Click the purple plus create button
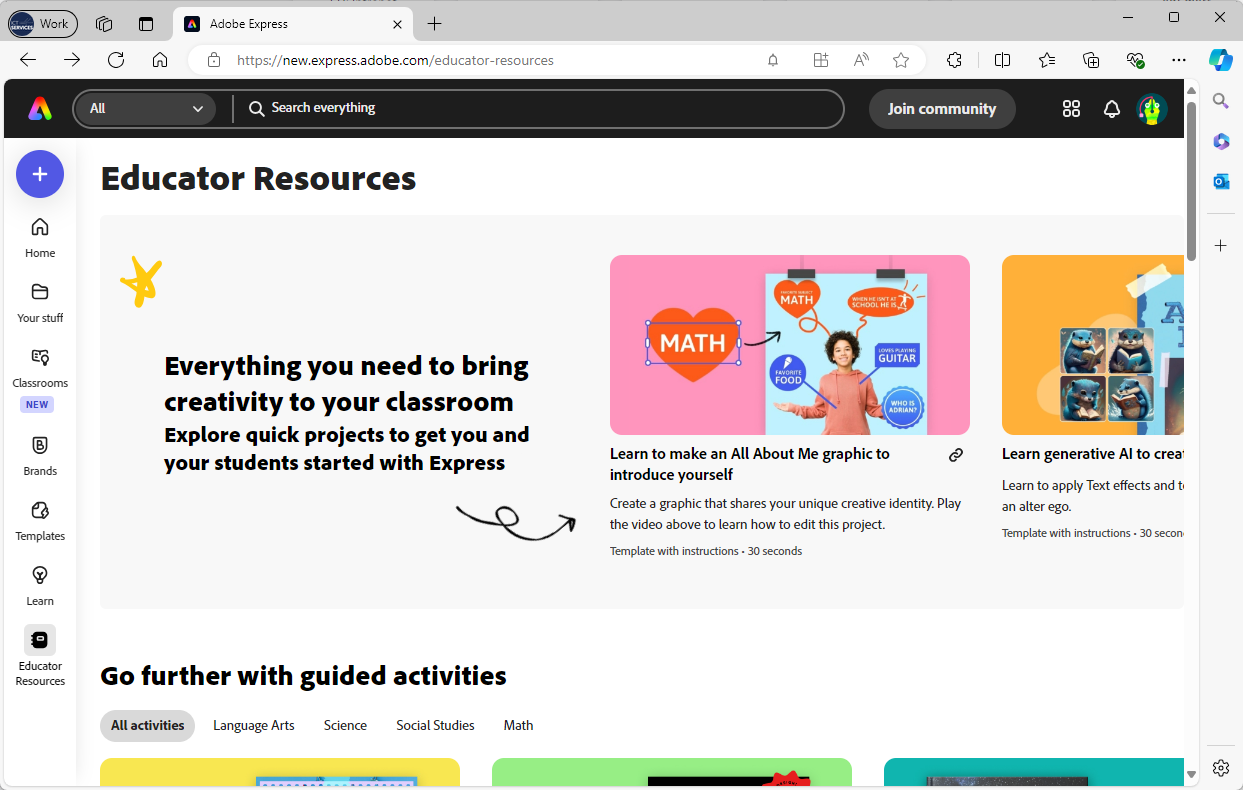This screenshot has width=1243, height=790. click(40, 174)
